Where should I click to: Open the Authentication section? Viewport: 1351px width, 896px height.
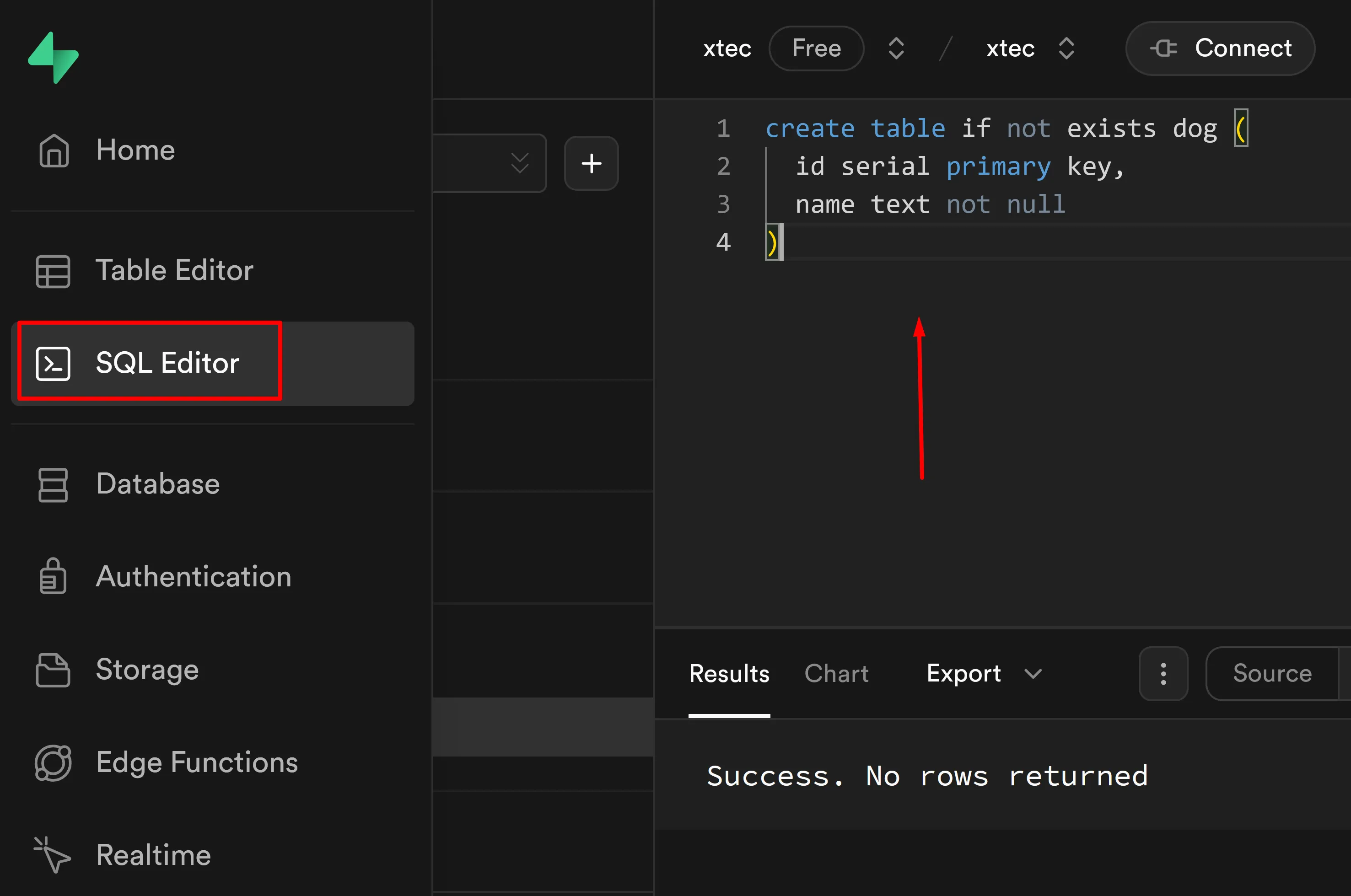click(x=193, y=577)
